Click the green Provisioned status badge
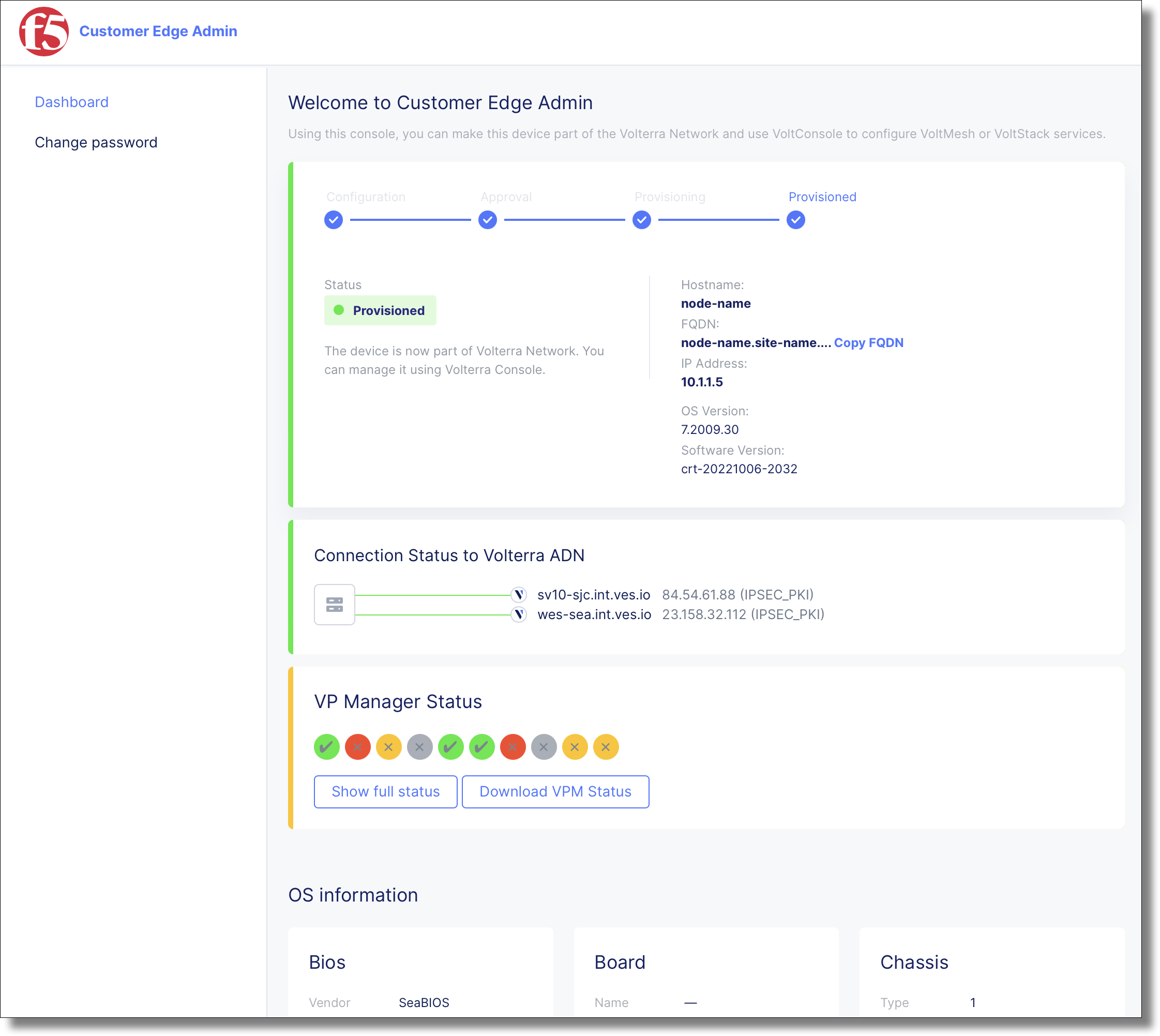 click(380, 310)
